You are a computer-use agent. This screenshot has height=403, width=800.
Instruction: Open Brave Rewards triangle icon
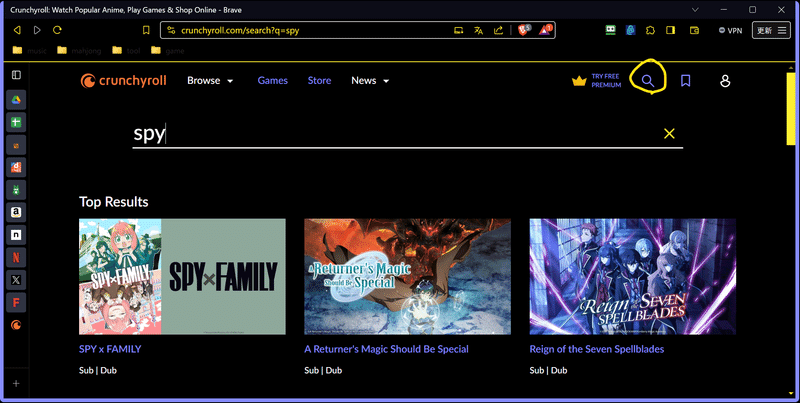pyautogui.click(x=545, y=30)
